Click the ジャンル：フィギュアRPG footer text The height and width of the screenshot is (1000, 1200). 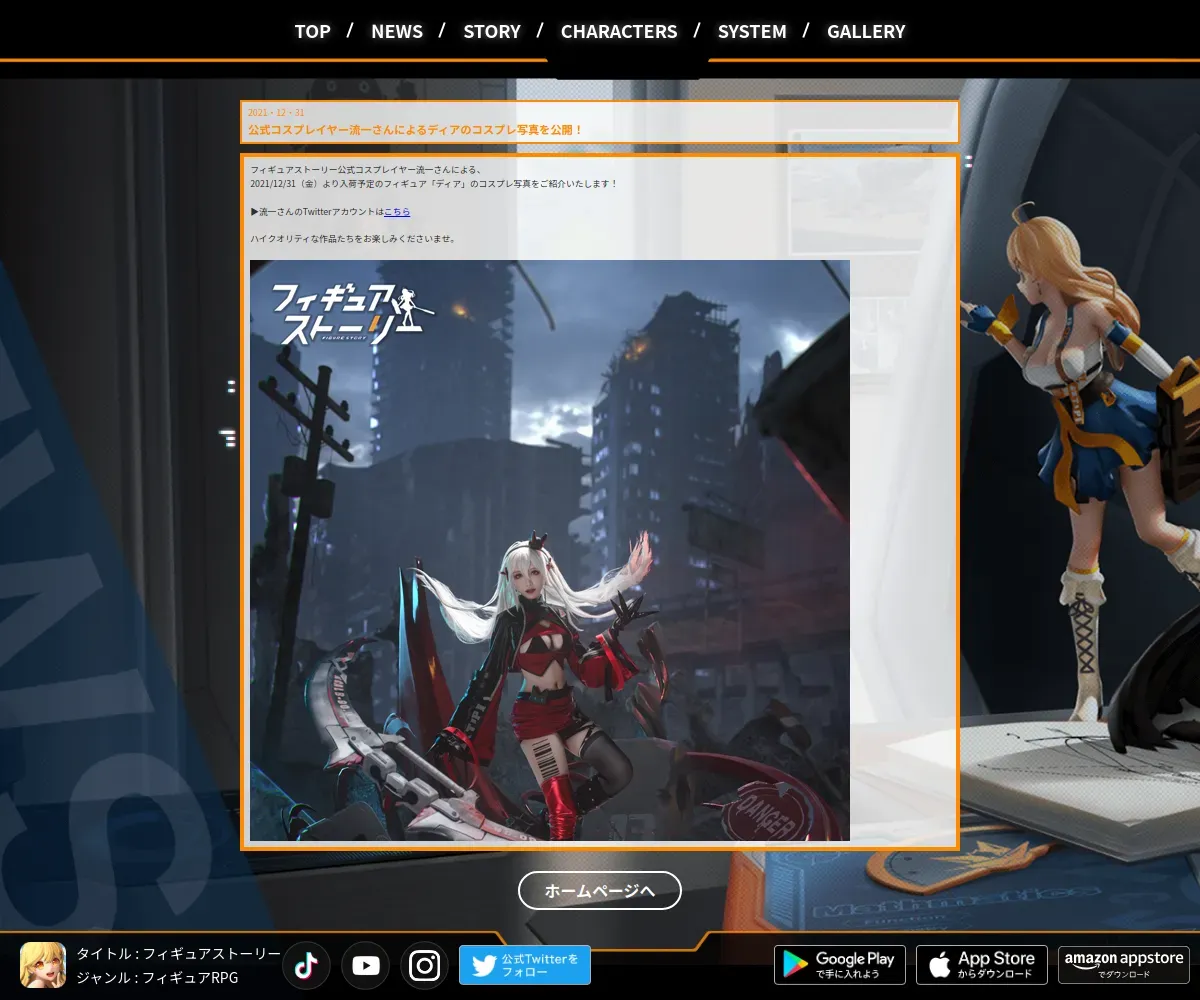pos(157,978)
